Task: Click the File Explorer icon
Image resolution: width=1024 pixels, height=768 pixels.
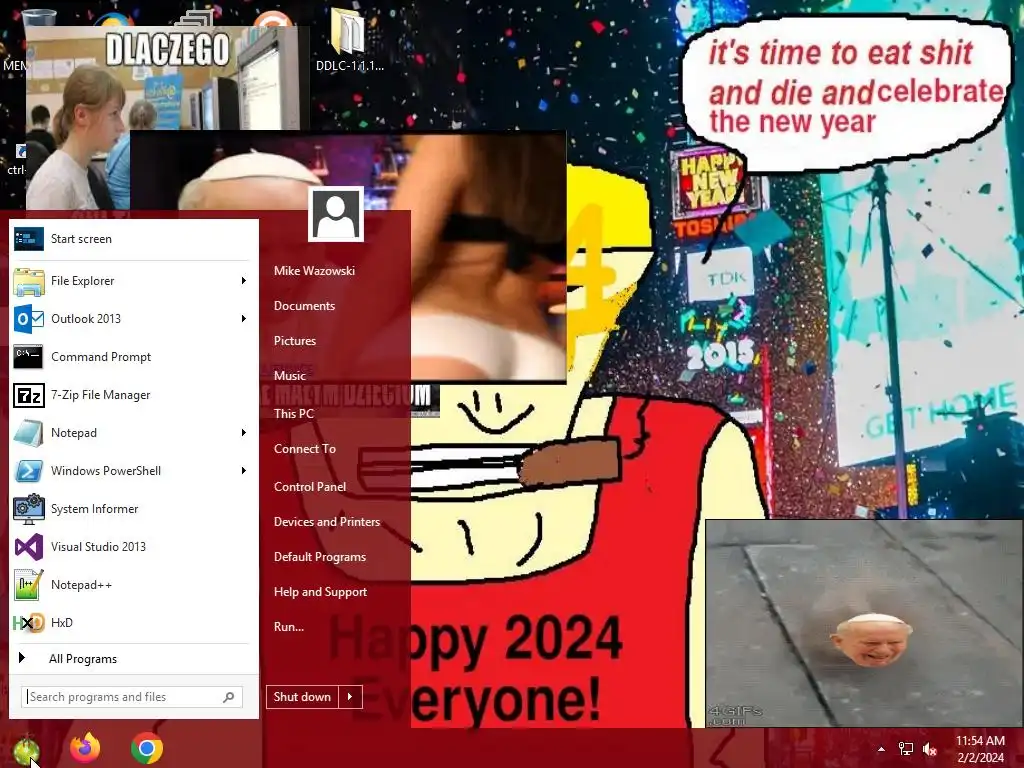Action: (29, 281)
